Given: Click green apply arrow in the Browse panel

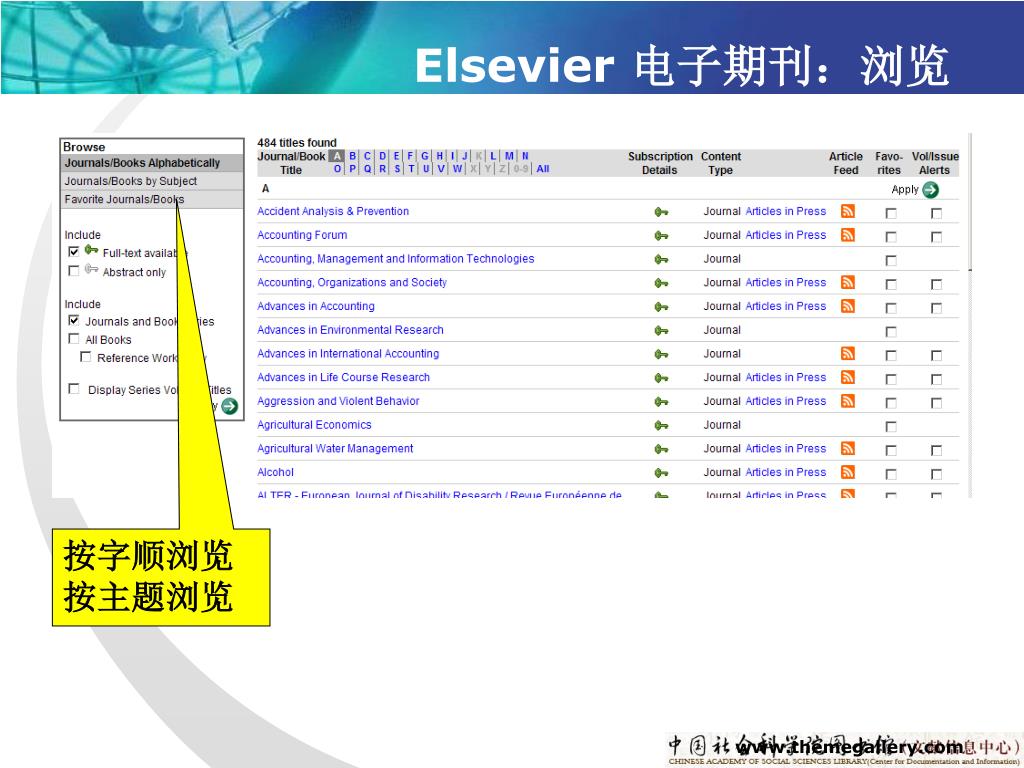Looking at the screenshot, I should (x=230, y=406).
